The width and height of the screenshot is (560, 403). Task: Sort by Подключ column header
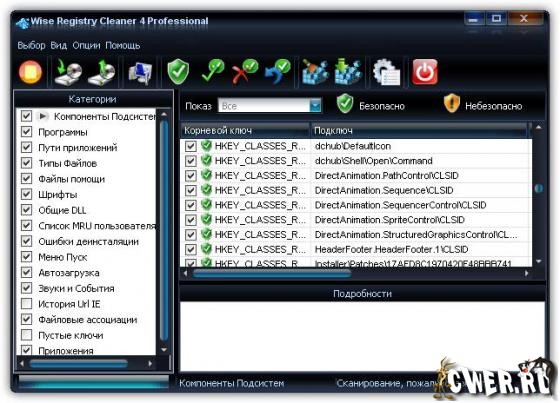pyautogui.click(x=419, y=130)
